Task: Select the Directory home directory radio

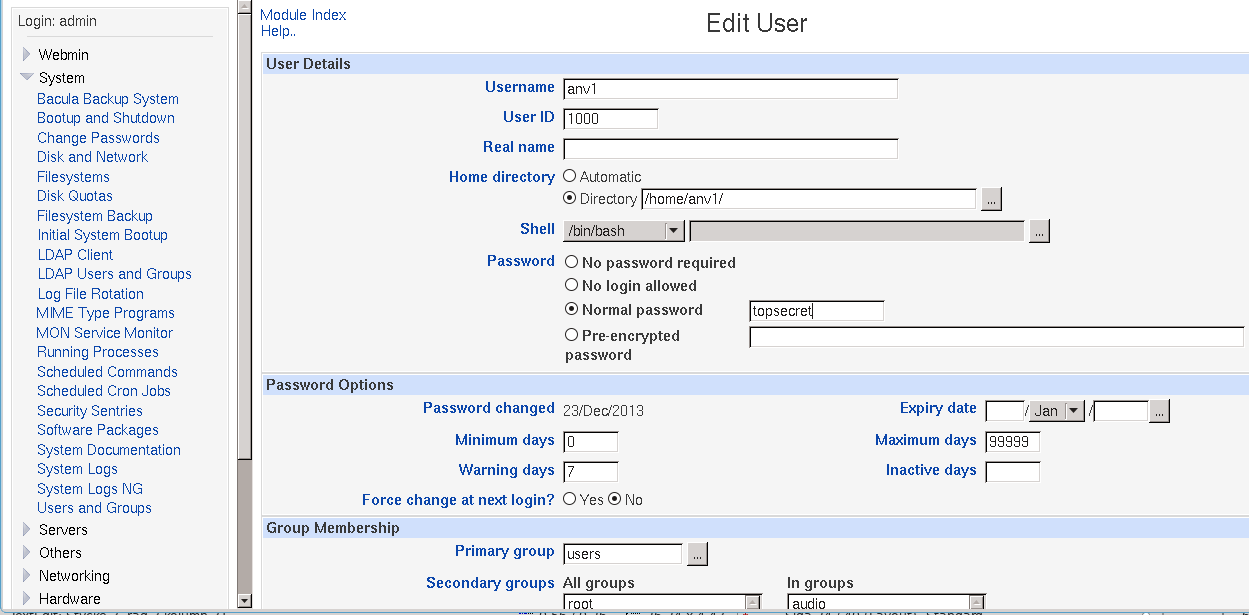Action: (570, 198)
